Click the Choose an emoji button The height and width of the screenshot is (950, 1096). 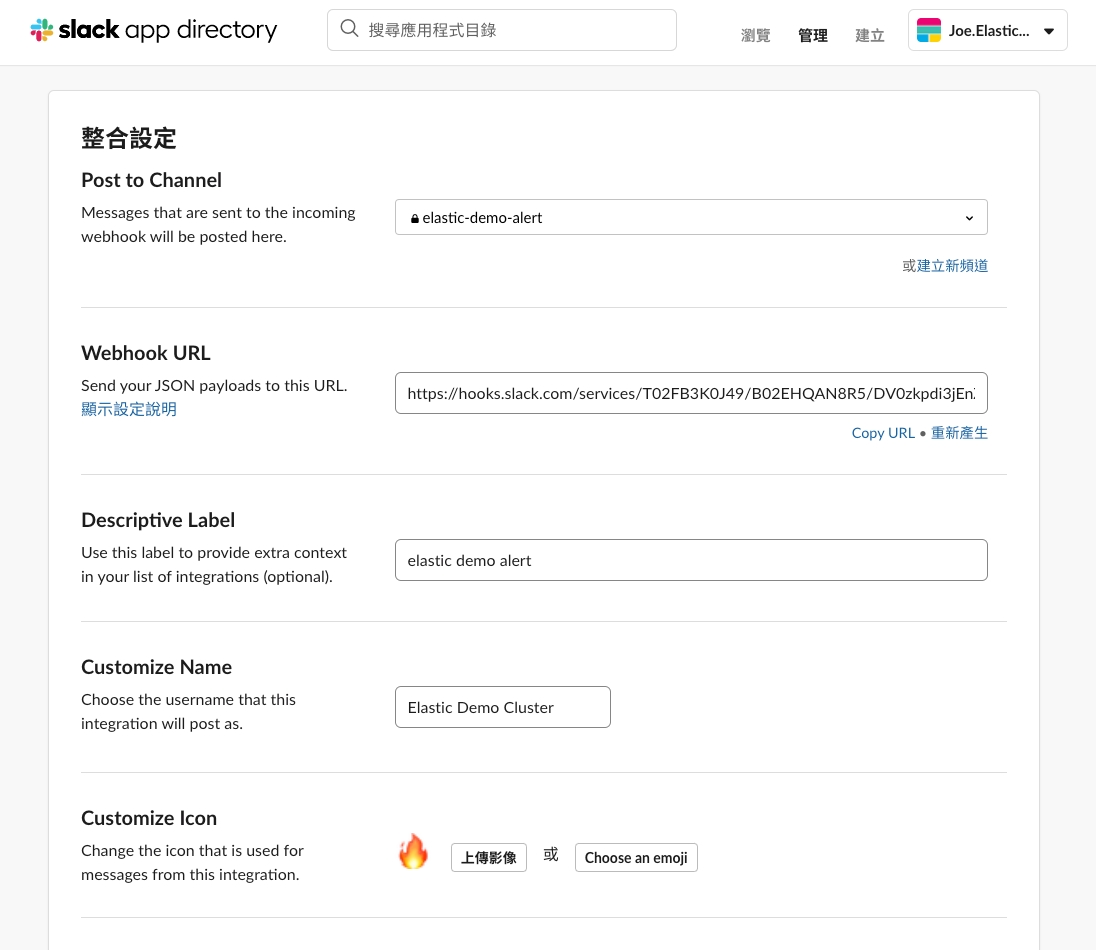(636, 858)
